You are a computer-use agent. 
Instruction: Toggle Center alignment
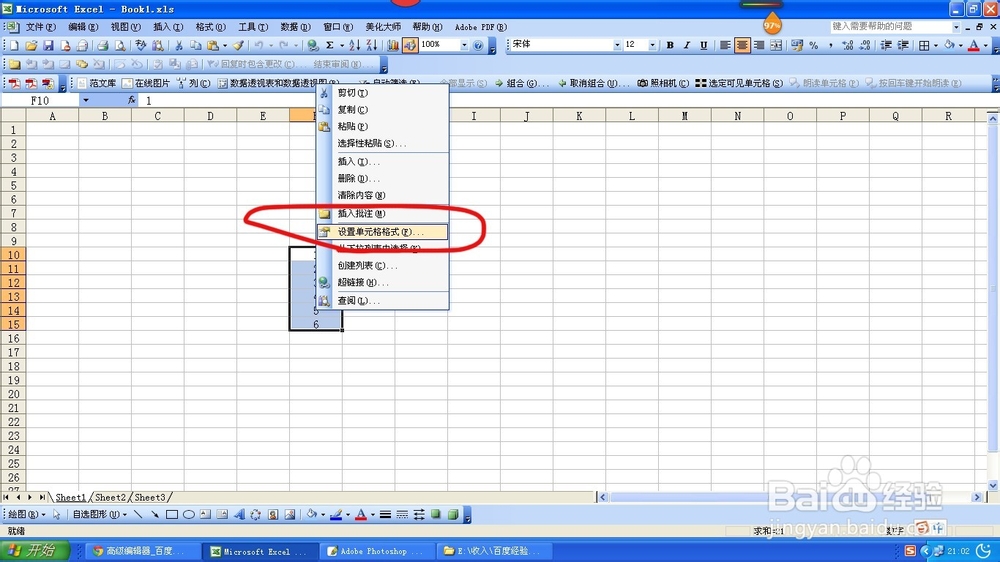tap(742, 45)
